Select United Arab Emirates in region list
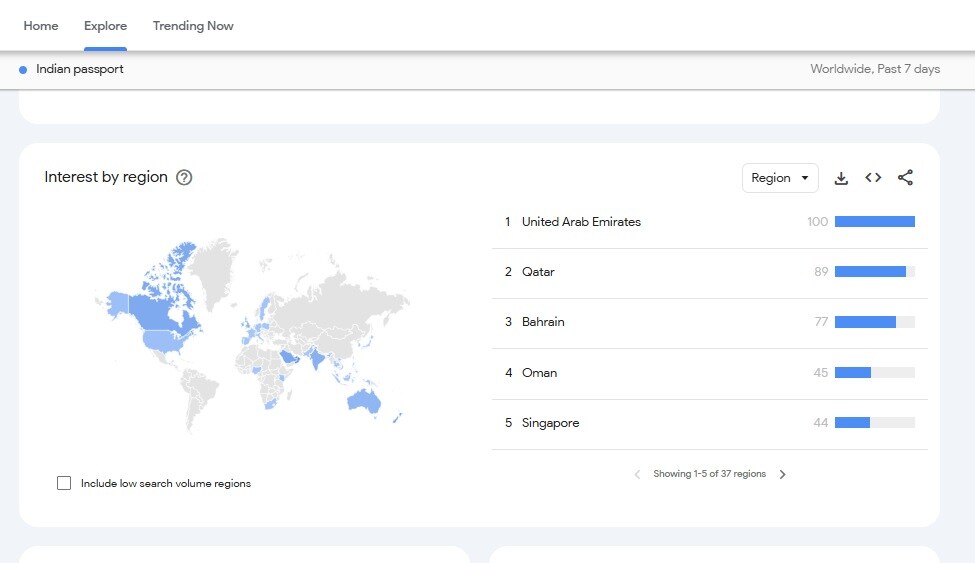 tap(581, 222)
